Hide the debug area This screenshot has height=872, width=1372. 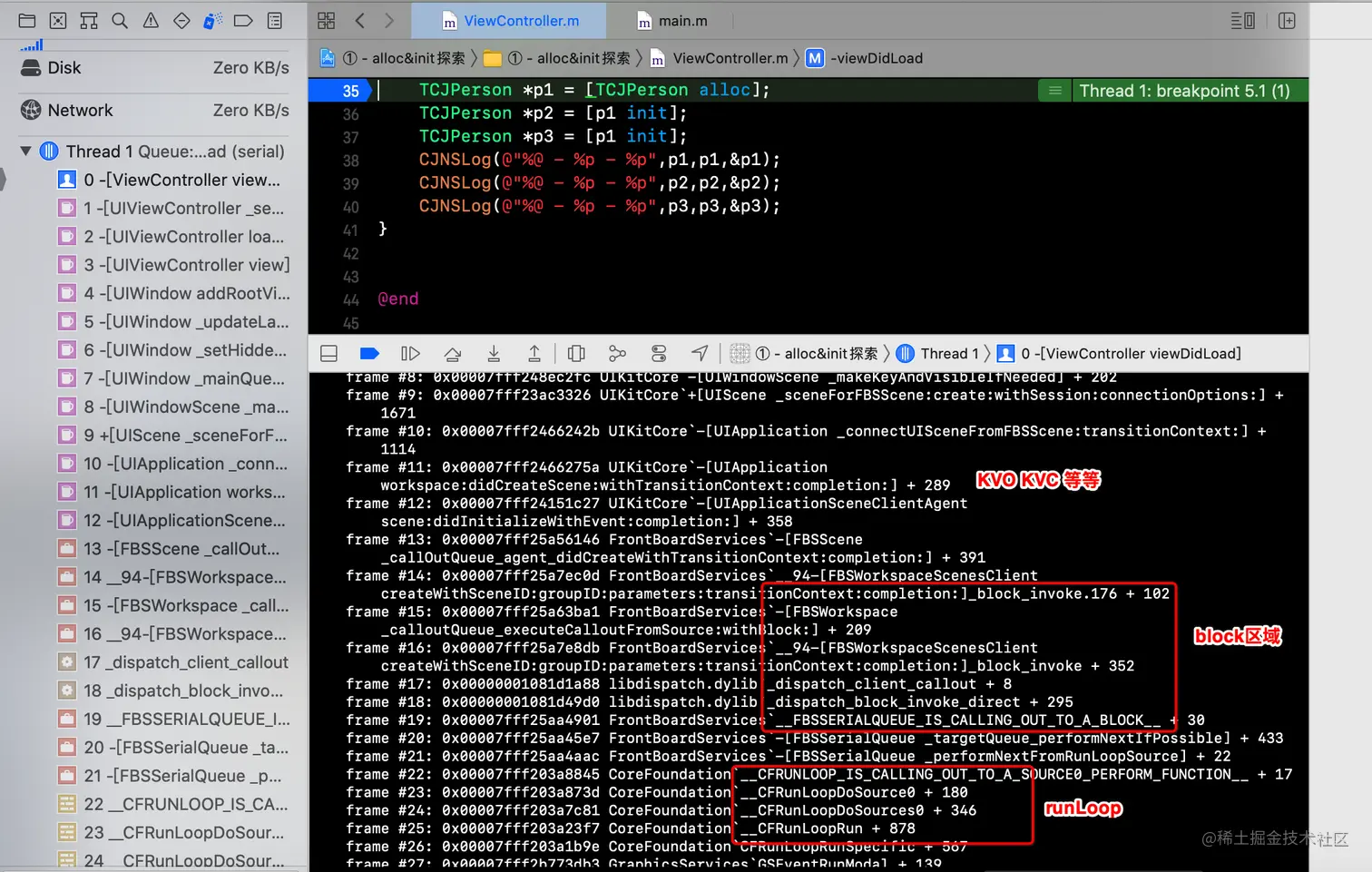[x=329, y=354]
